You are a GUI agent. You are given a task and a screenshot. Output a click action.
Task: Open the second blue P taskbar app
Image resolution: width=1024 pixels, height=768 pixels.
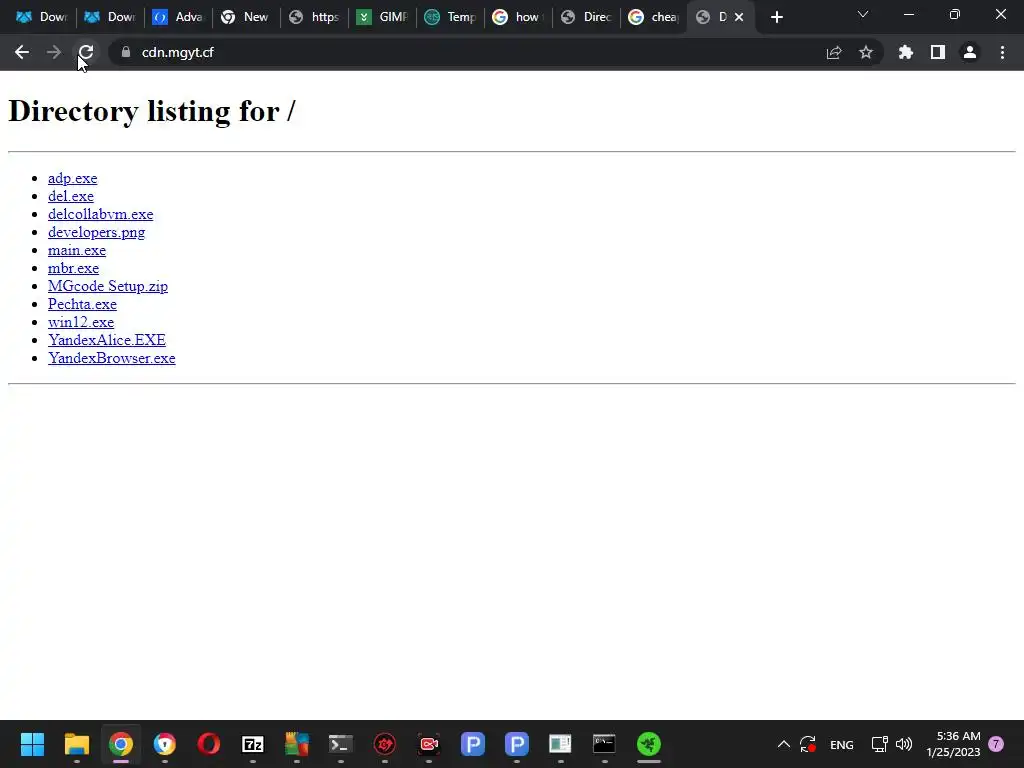pos(517,744)
